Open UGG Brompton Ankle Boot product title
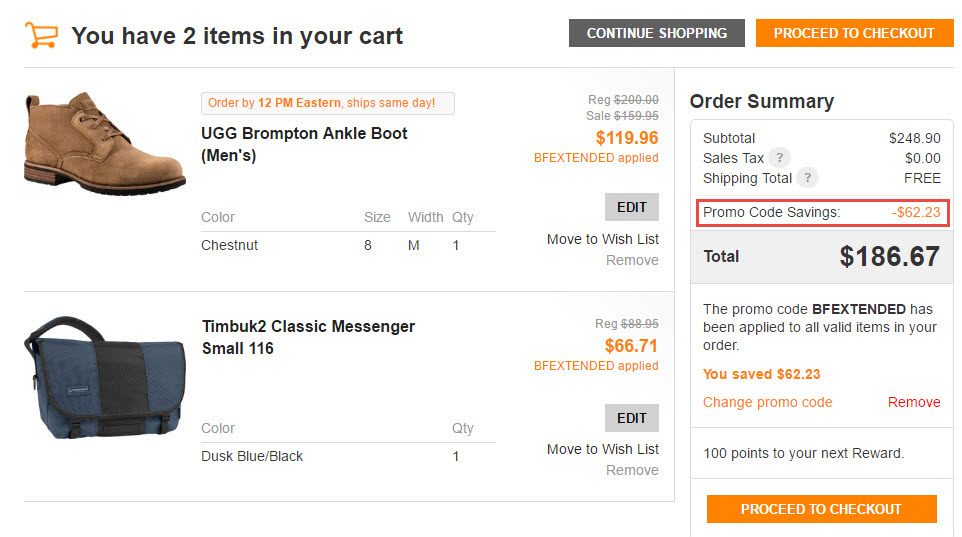Image resolution: width=962 pixels, height=537 pixels. tap(304, 144)
